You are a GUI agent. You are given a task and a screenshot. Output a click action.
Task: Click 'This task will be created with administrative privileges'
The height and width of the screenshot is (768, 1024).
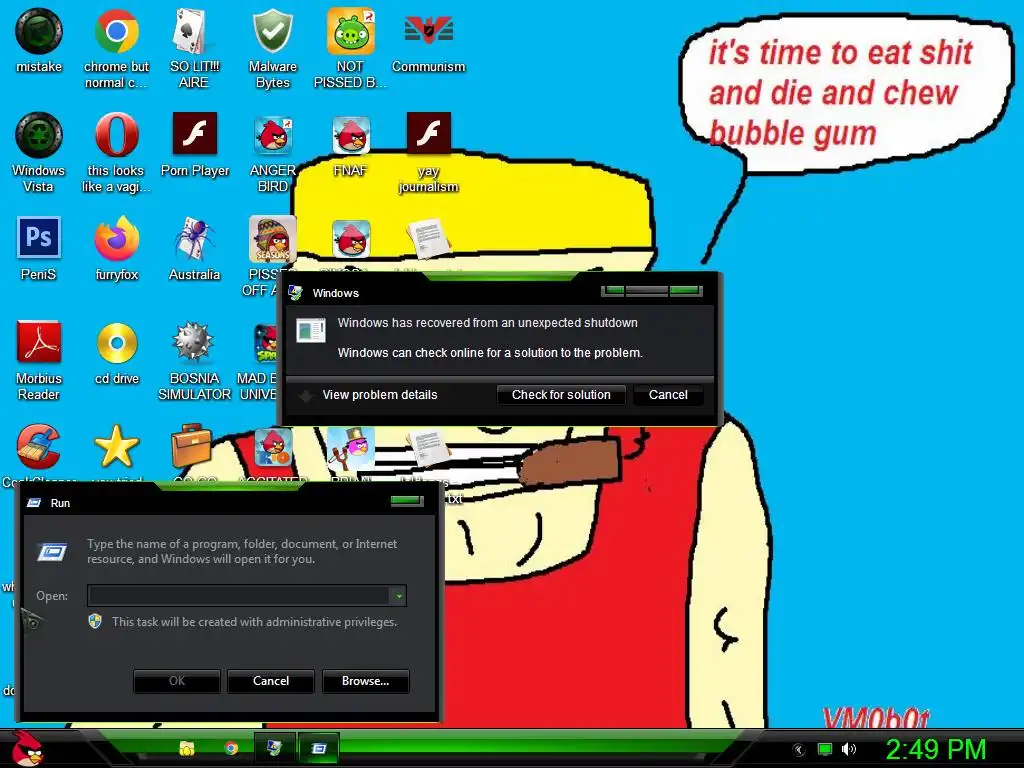[254, 622]
